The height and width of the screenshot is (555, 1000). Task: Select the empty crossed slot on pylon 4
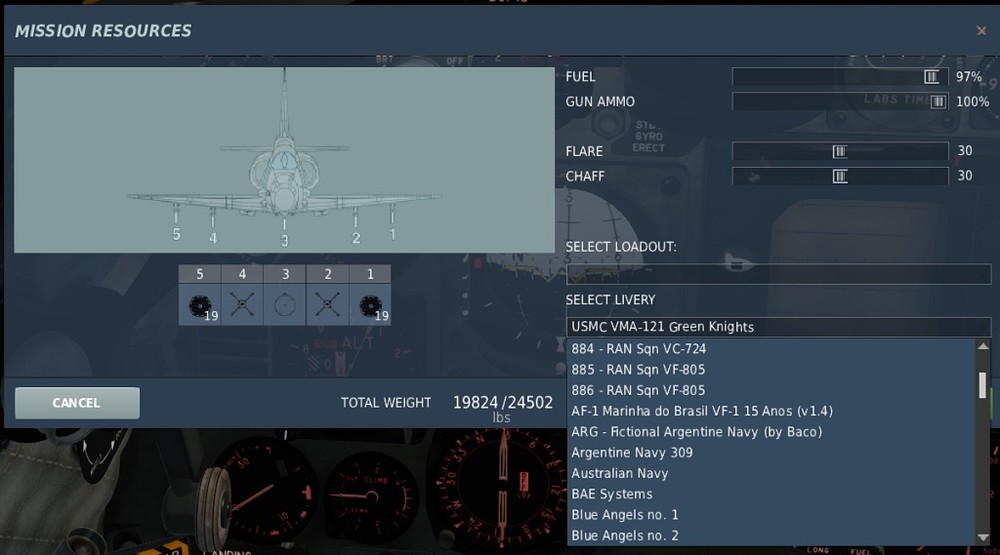click(242, 305)
